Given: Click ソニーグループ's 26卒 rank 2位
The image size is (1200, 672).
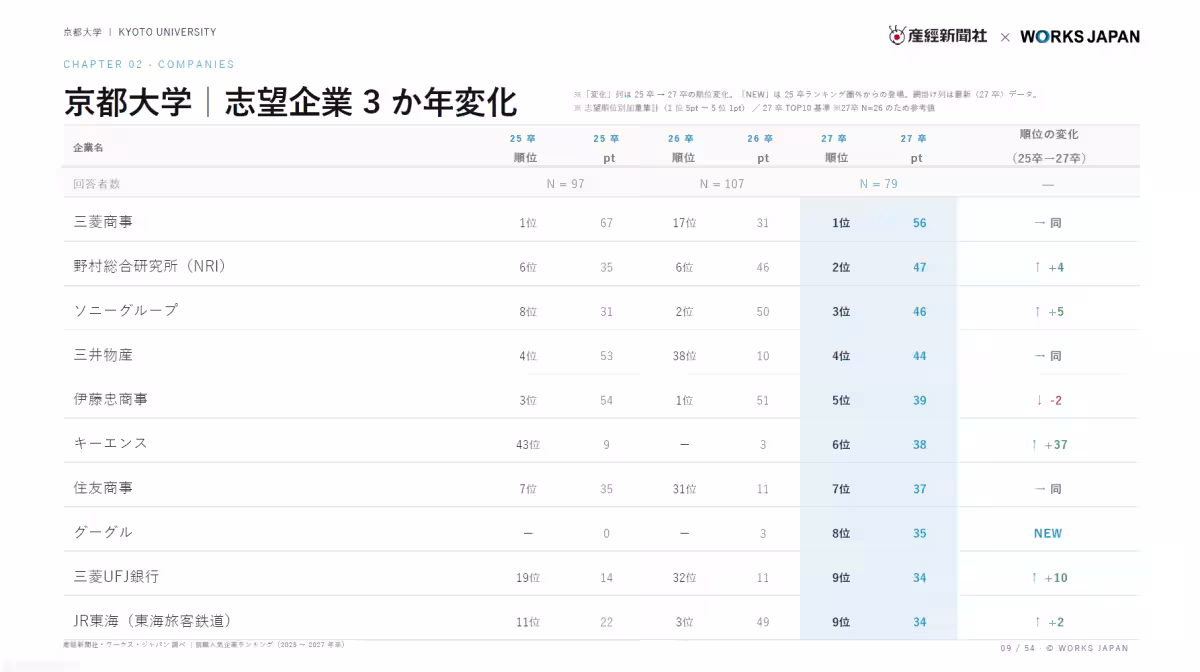Looking at the screenshot, I should click(684, 312).
